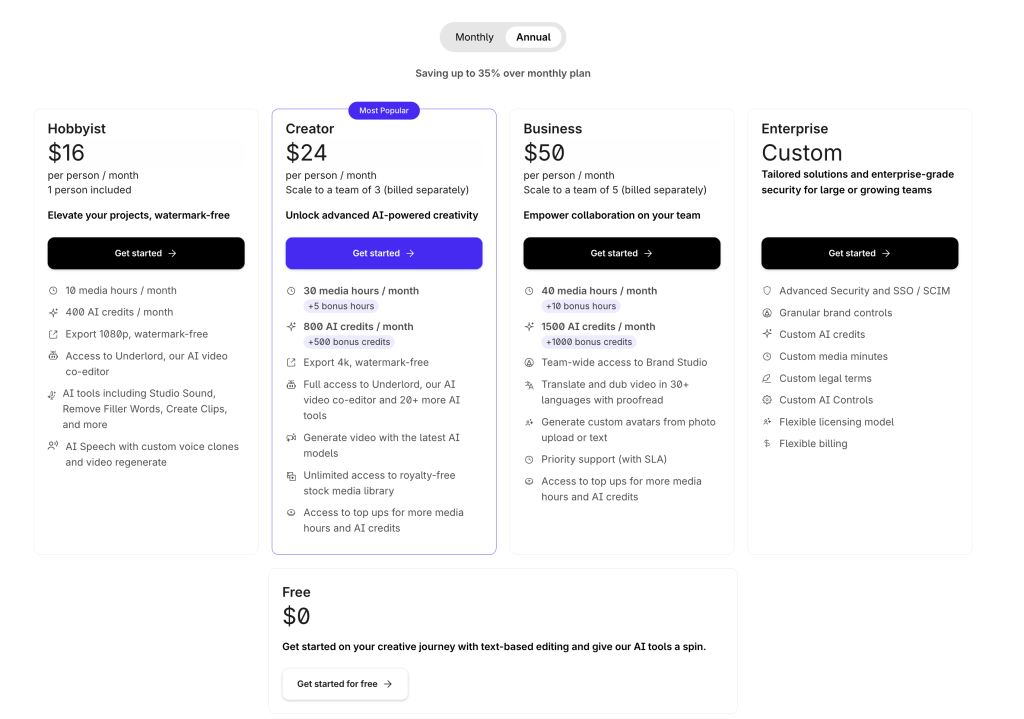Image resolution: width=1024 pixels, height=719 pixels.
Task: Click the Most Popular badge above Creator
Action: coord(383,110)
